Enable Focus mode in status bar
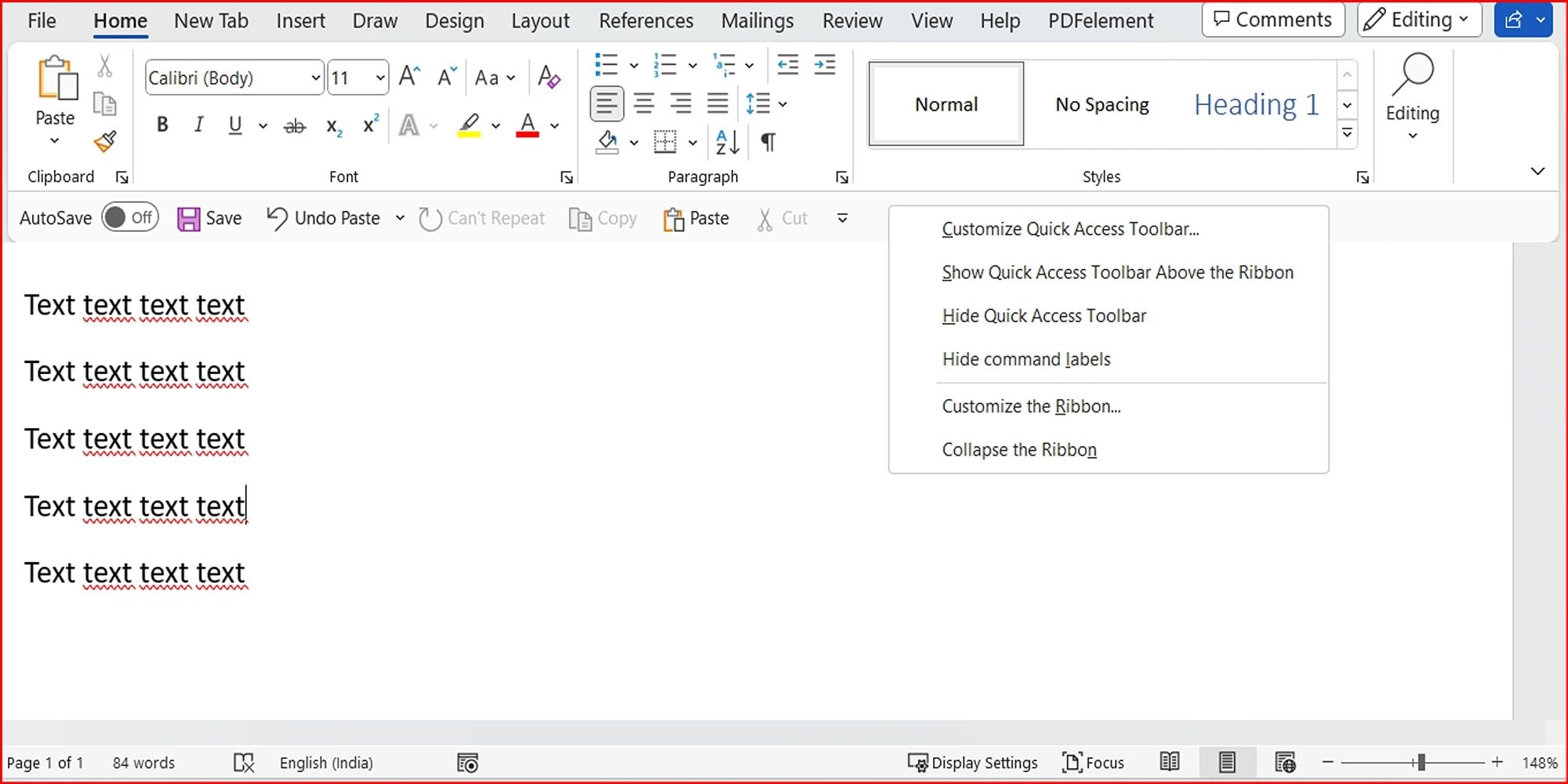The width and height of the screenshot is (1568, 784). pyautogui.click(x=1094, y=762)
